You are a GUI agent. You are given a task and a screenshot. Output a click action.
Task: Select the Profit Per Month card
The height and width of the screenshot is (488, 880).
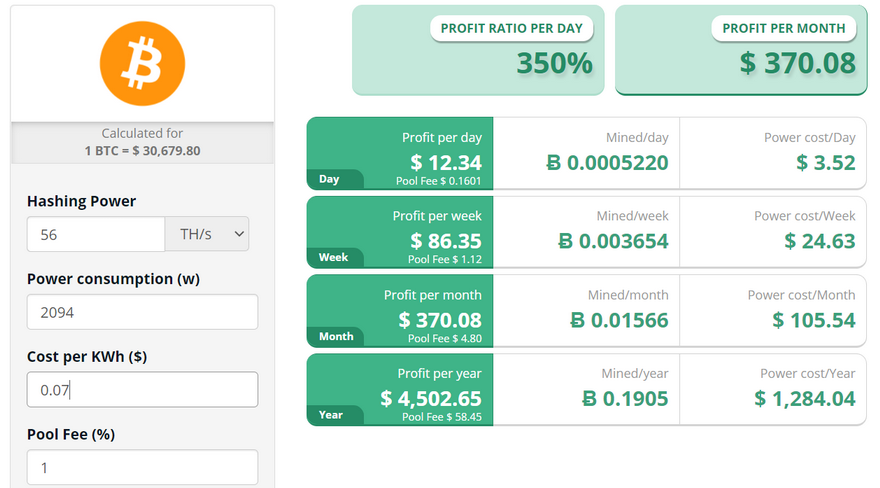[x=740, y=50]
